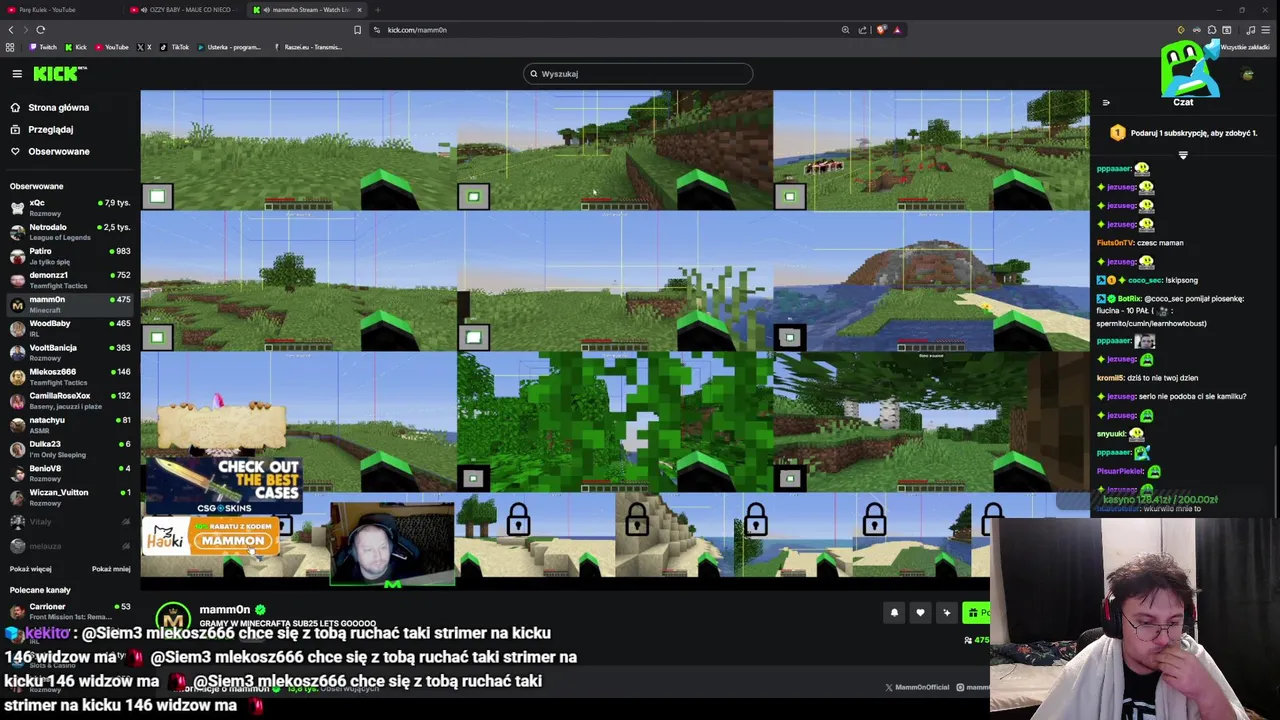Open the Usterka bookmark
This screenshot has height=720, width=1280.
[229, 47]
